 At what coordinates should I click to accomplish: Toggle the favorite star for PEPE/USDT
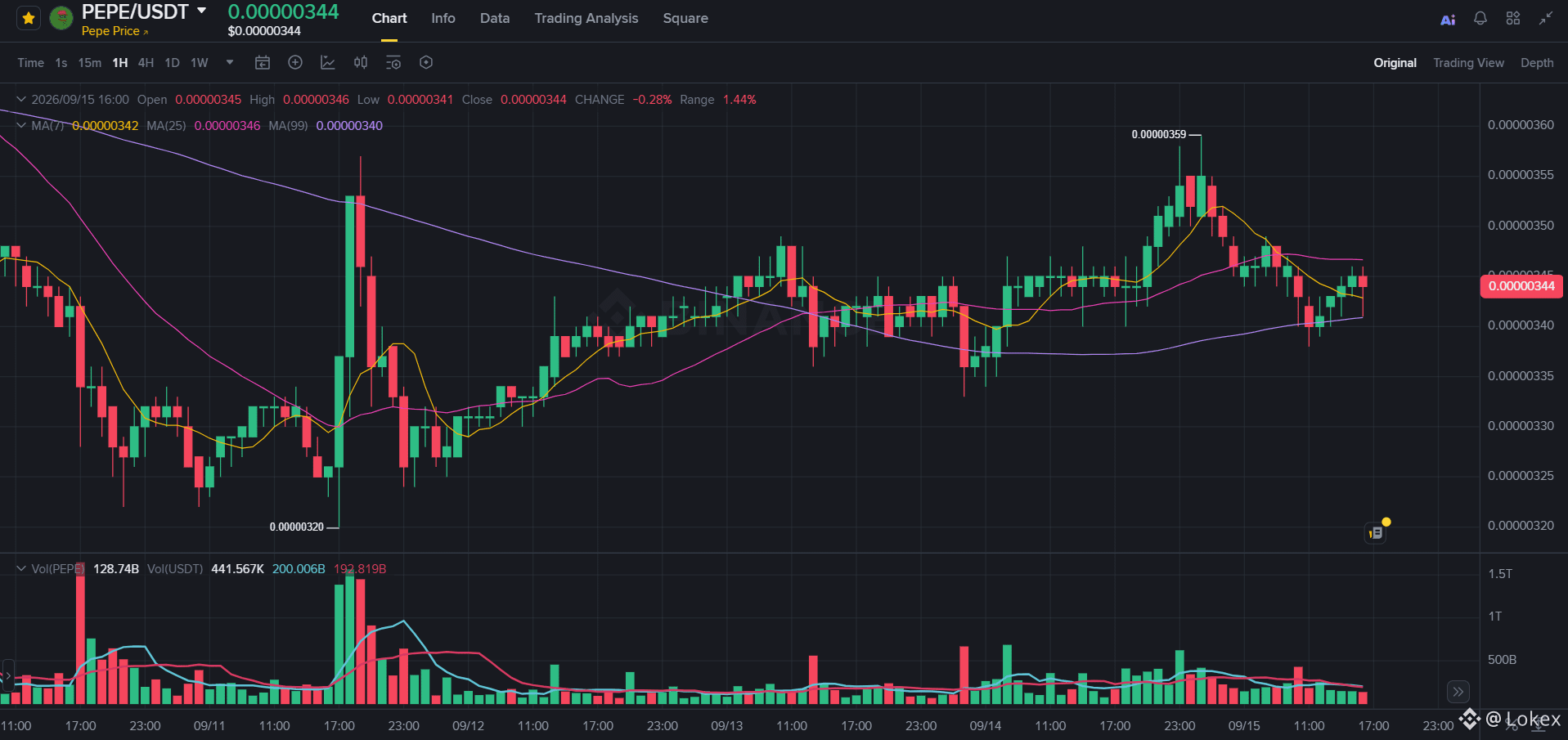29,18
